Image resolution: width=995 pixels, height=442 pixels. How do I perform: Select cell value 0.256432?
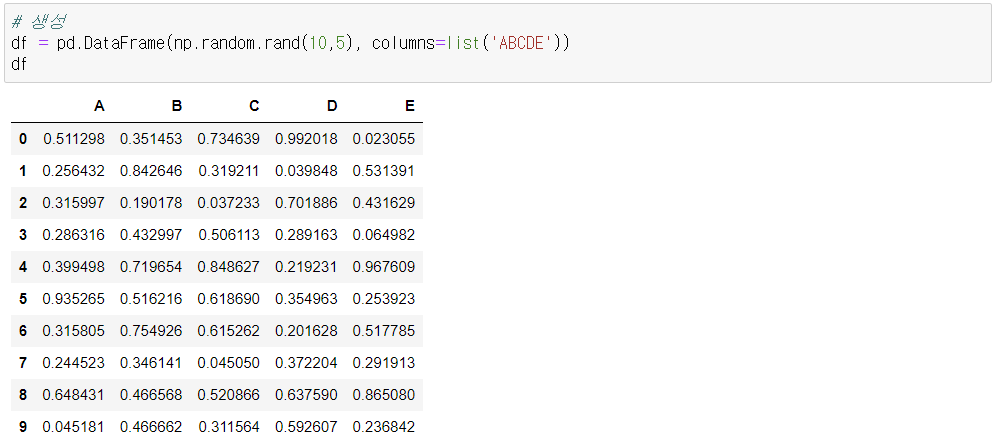(74, 171)
